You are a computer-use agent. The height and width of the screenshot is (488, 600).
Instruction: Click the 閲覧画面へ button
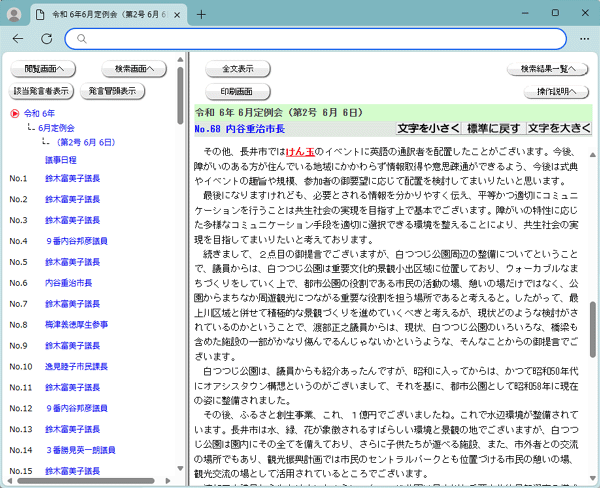(43, 69)
